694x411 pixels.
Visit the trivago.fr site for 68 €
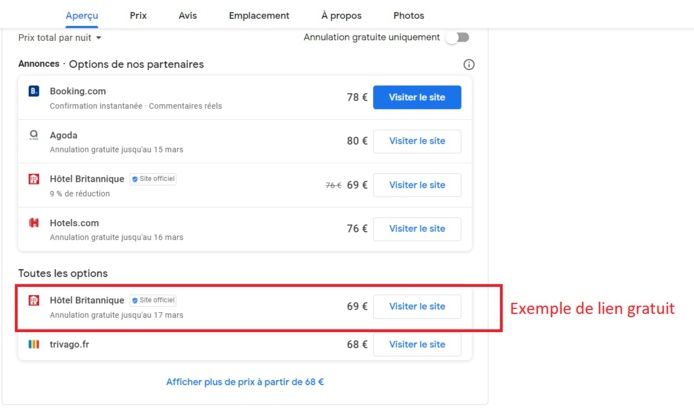[x=417, y=345]
